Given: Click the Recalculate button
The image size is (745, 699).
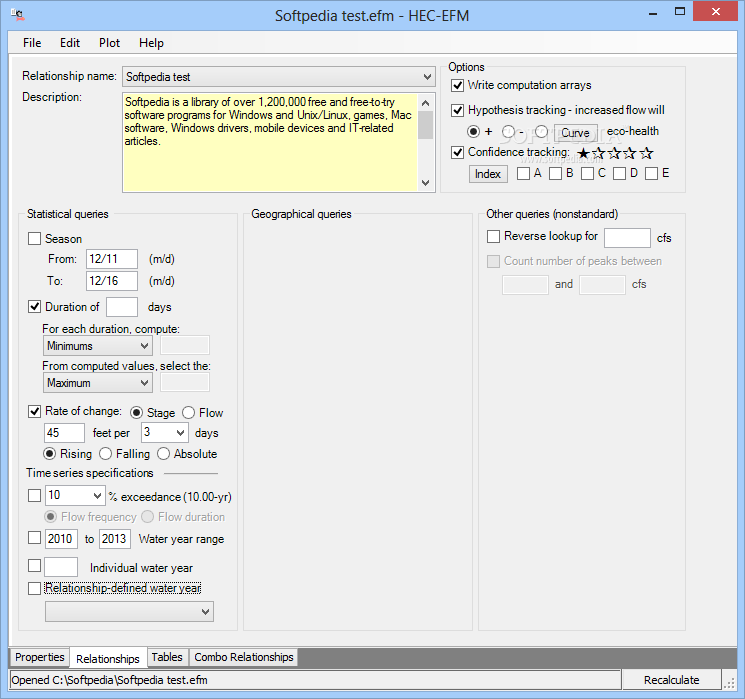Looking at the screenshot, I should [x=671, y=680].
